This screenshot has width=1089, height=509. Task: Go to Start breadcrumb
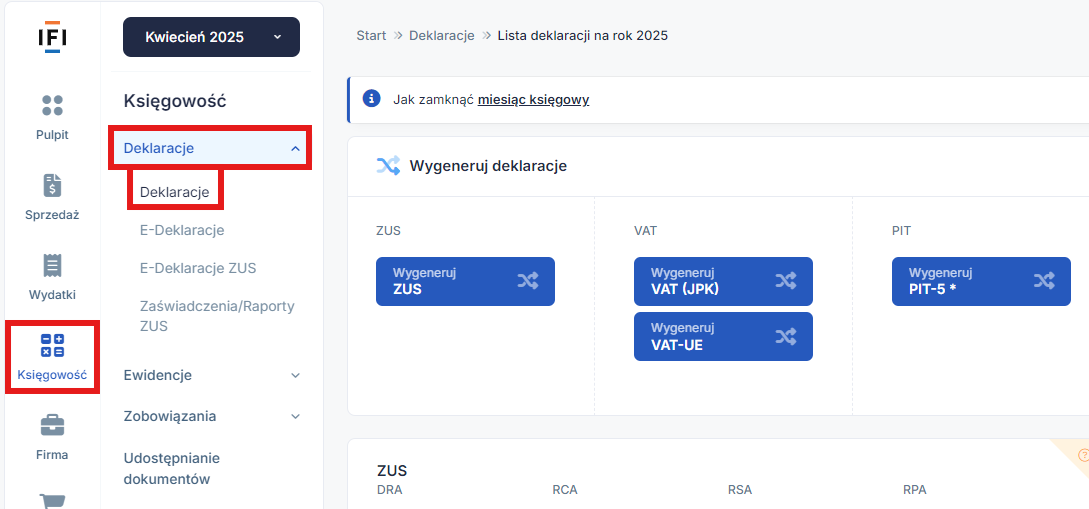coord(371,35)
